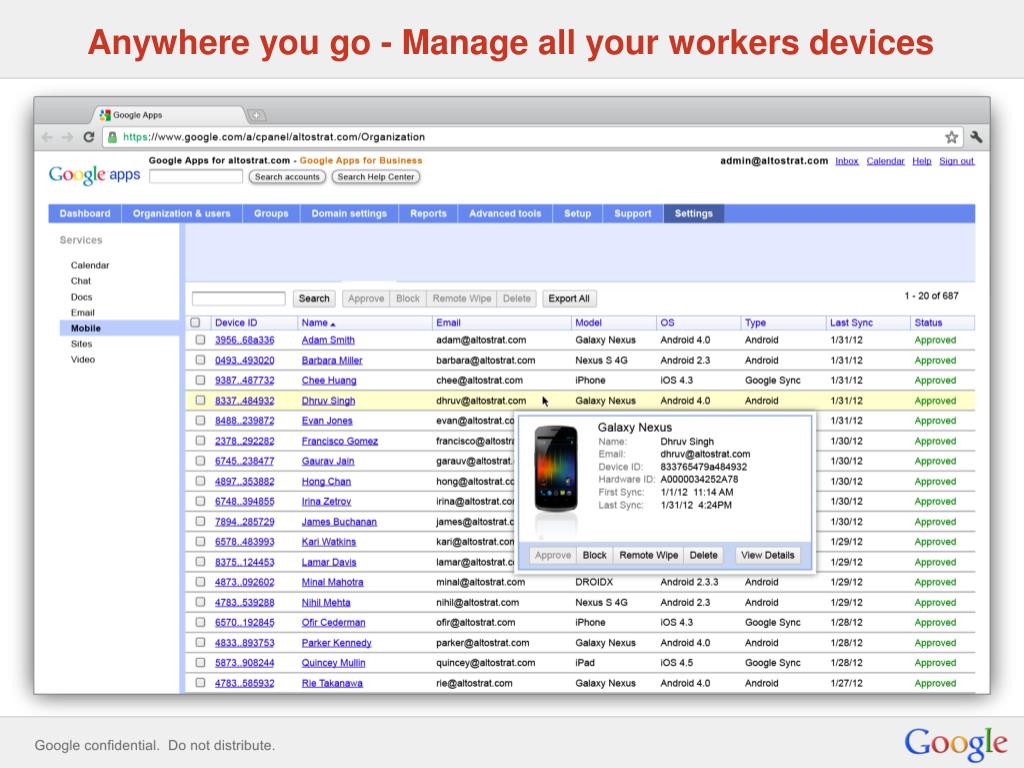The height and width of the screenshot is (768, 1024).
Task: Select the Francisco Gomez row checkbox
Action: pyautogui.click(x=200, y=441)
